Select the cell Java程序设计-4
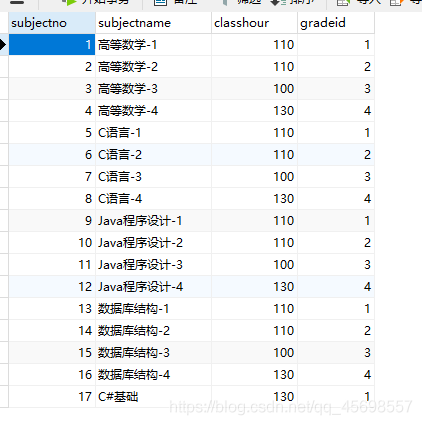The image size is (422, 425). (x=153, y=287)
